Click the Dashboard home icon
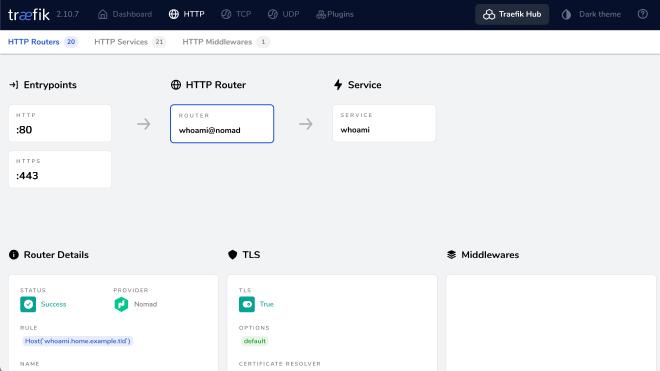Screen dimensions: 660x371 point(103,14)
